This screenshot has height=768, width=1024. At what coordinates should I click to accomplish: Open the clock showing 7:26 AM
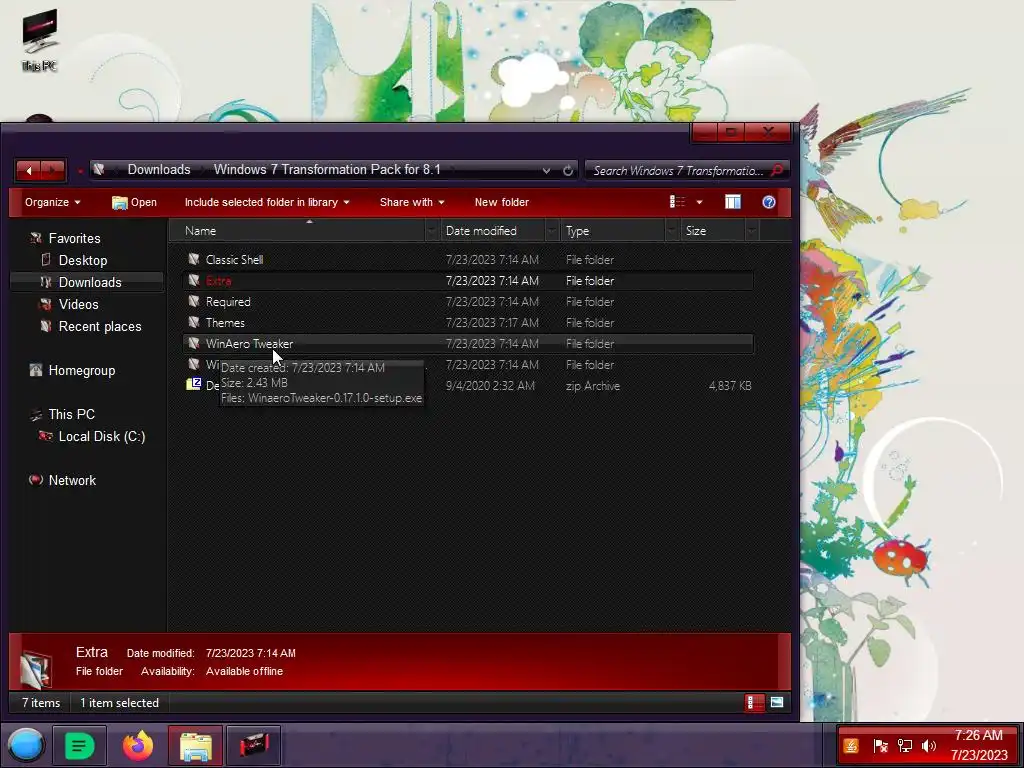pyautogui.click(x=978, y=745)
